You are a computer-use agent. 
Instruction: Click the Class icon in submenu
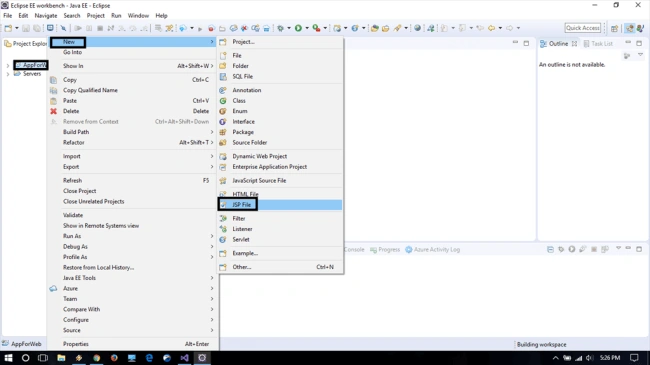click(x=223, y=100)
